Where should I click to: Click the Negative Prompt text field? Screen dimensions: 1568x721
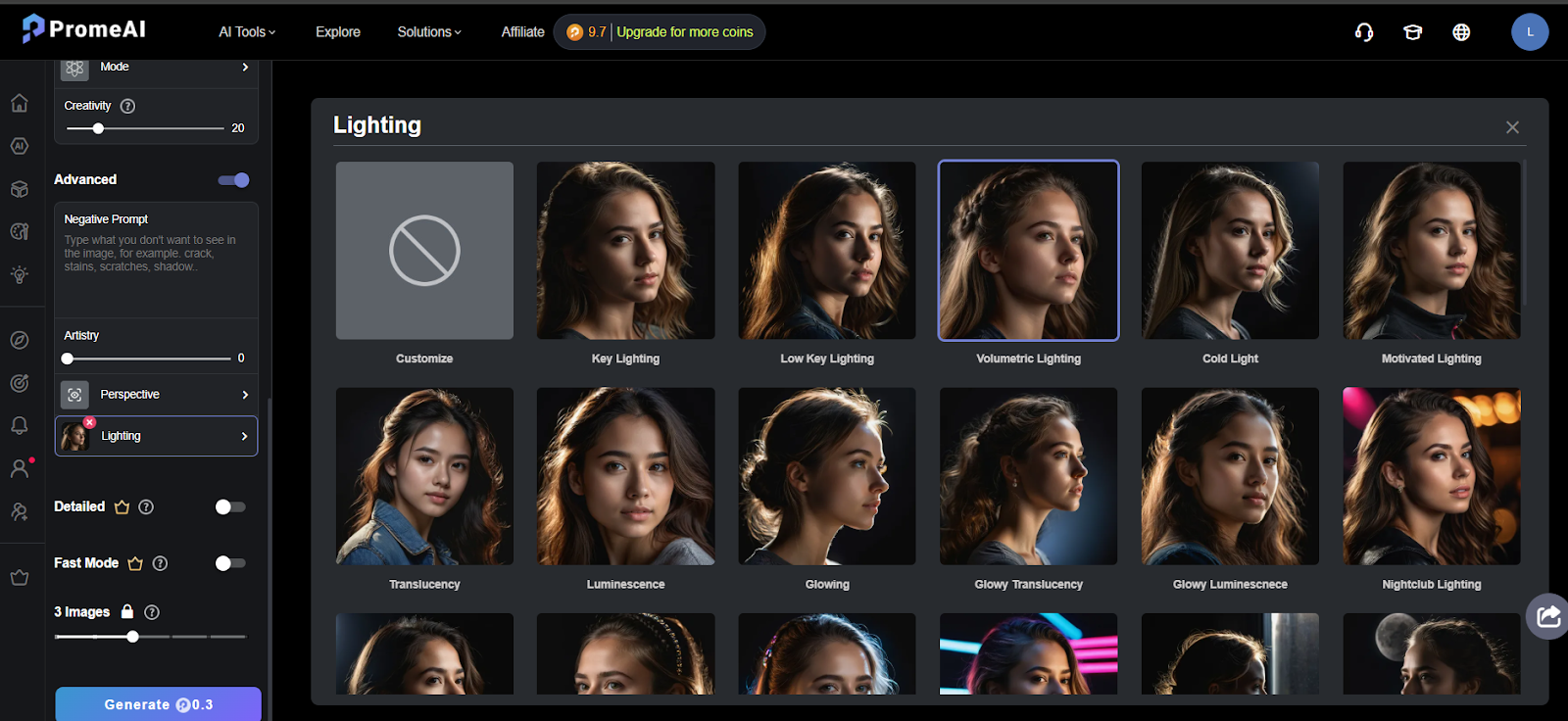click(x=156, y=261)
